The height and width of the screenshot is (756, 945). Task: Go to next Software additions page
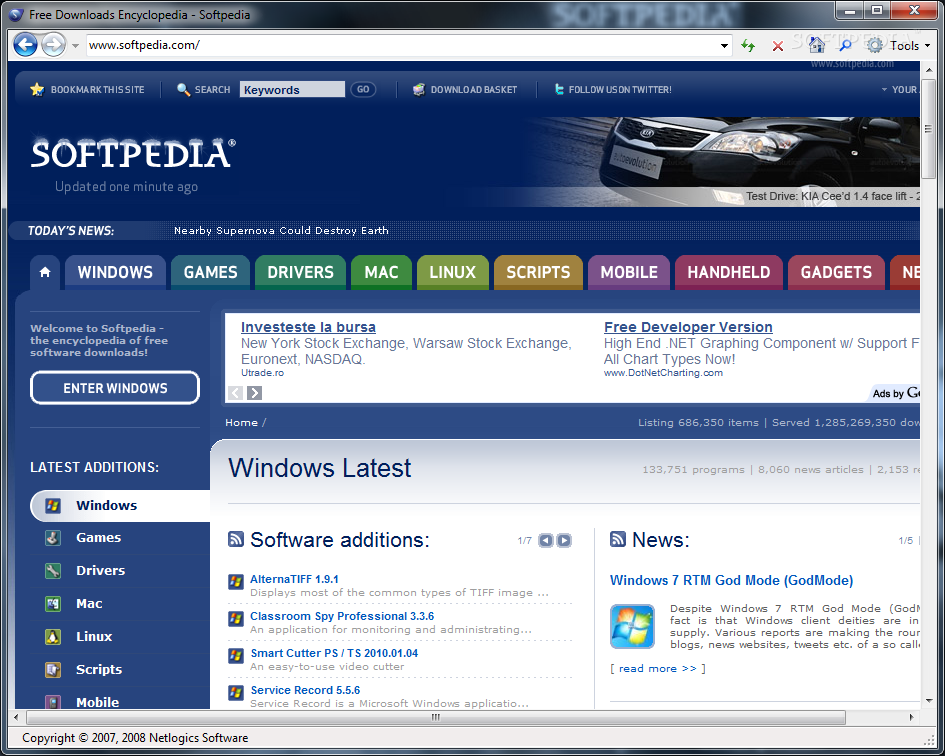tap(564, 540)
